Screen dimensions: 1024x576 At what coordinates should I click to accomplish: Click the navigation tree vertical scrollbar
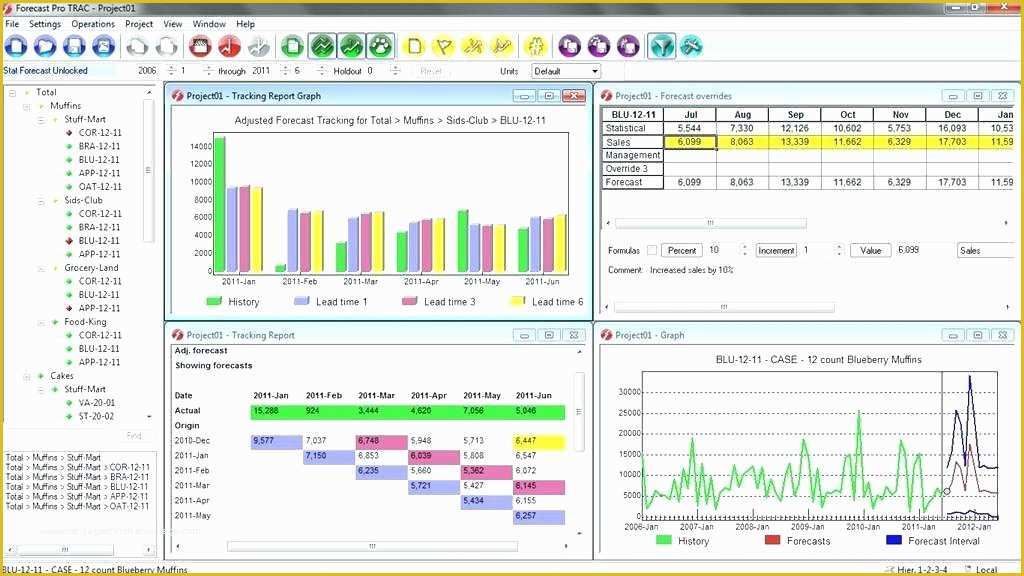coord(148,170)
